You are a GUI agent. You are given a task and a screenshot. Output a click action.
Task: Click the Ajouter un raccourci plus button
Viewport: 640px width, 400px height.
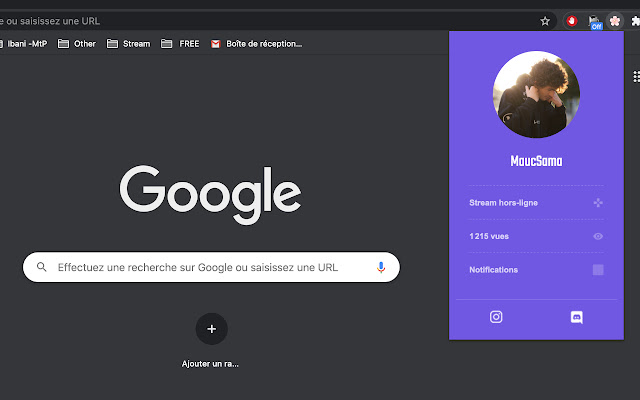tap(211, 328)
